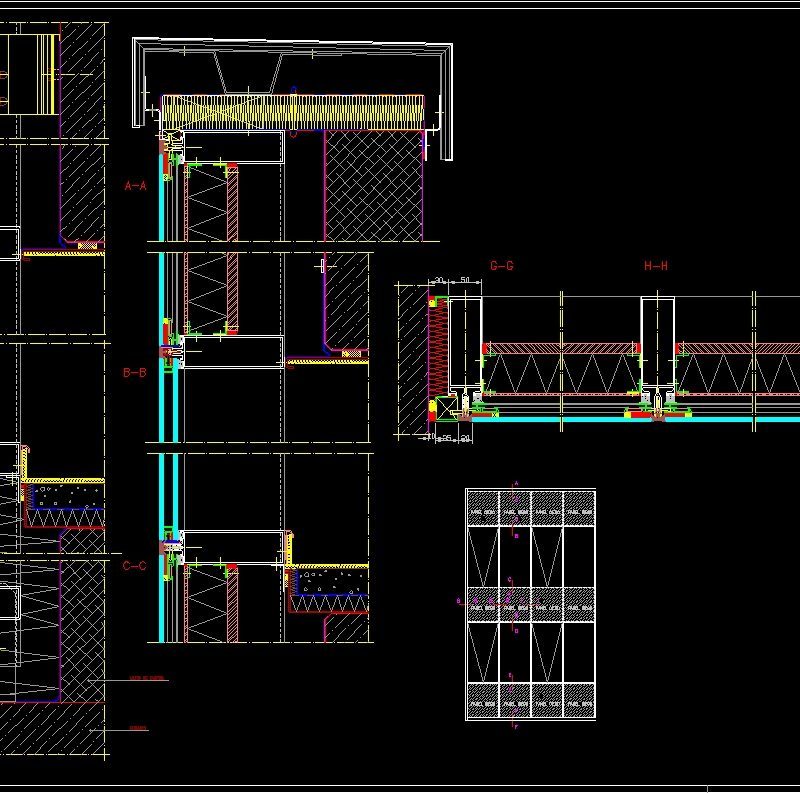
Task: Click the bottom-right PANEL cell of the elevation
Action: point(578,702)
